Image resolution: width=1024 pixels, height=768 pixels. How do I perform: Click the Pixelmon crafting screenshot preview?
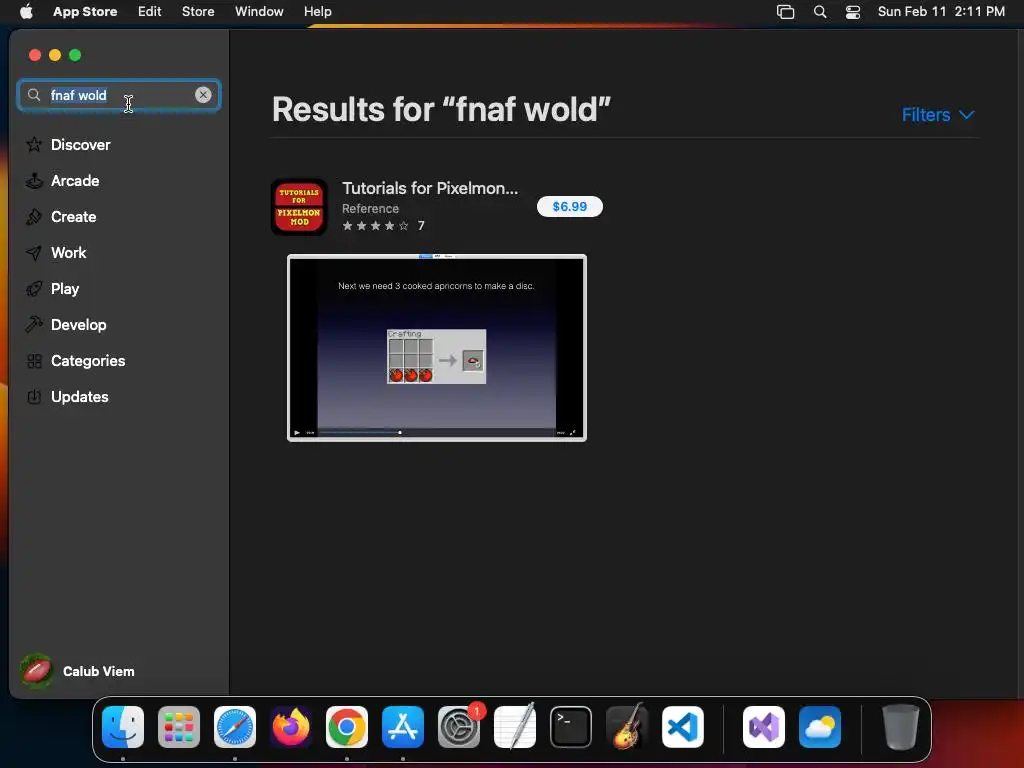coord(437,348)
